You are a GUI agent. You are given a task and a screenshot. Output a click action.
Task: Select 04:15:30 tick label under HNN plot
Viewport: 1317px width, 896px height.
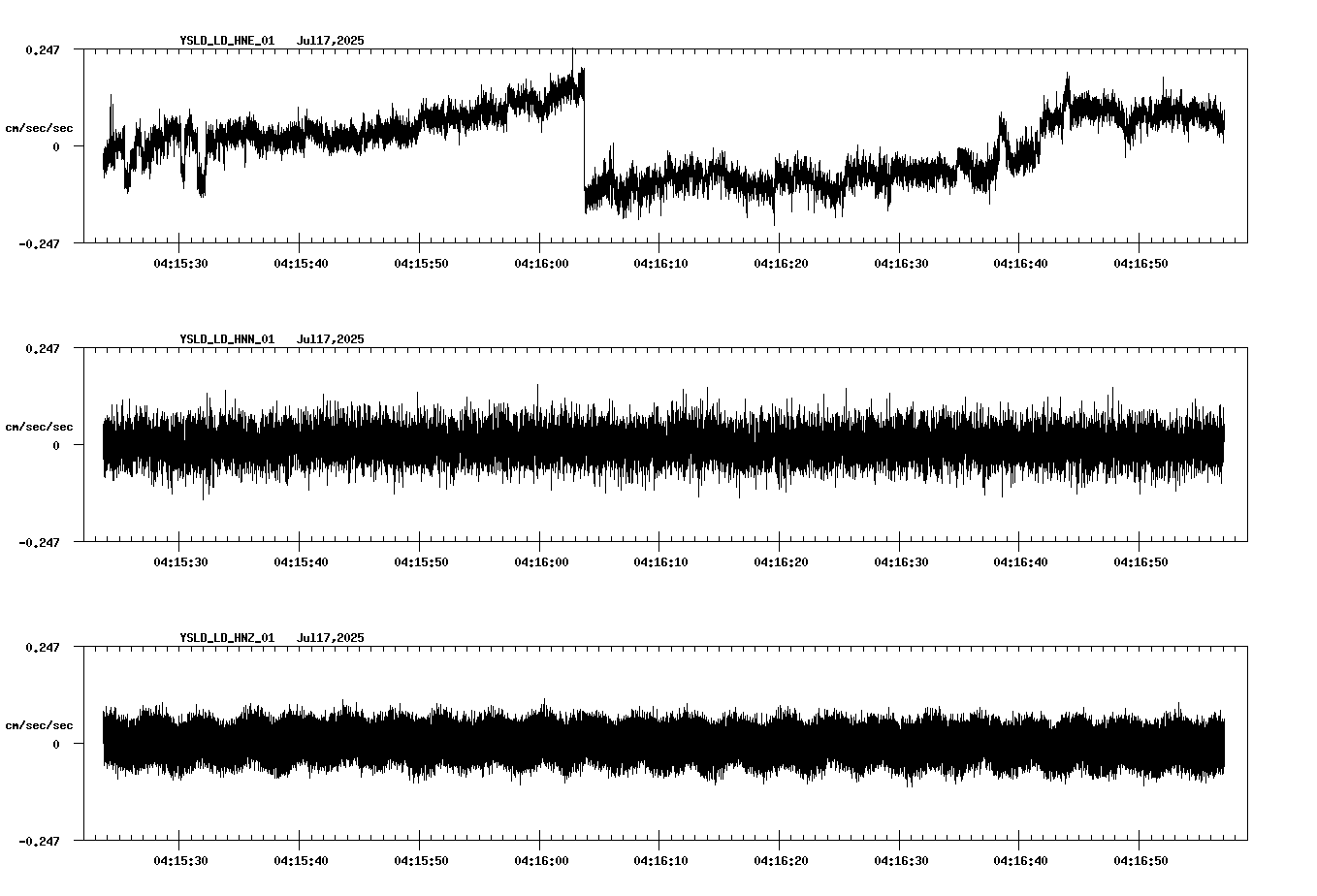tap(179, 562)
